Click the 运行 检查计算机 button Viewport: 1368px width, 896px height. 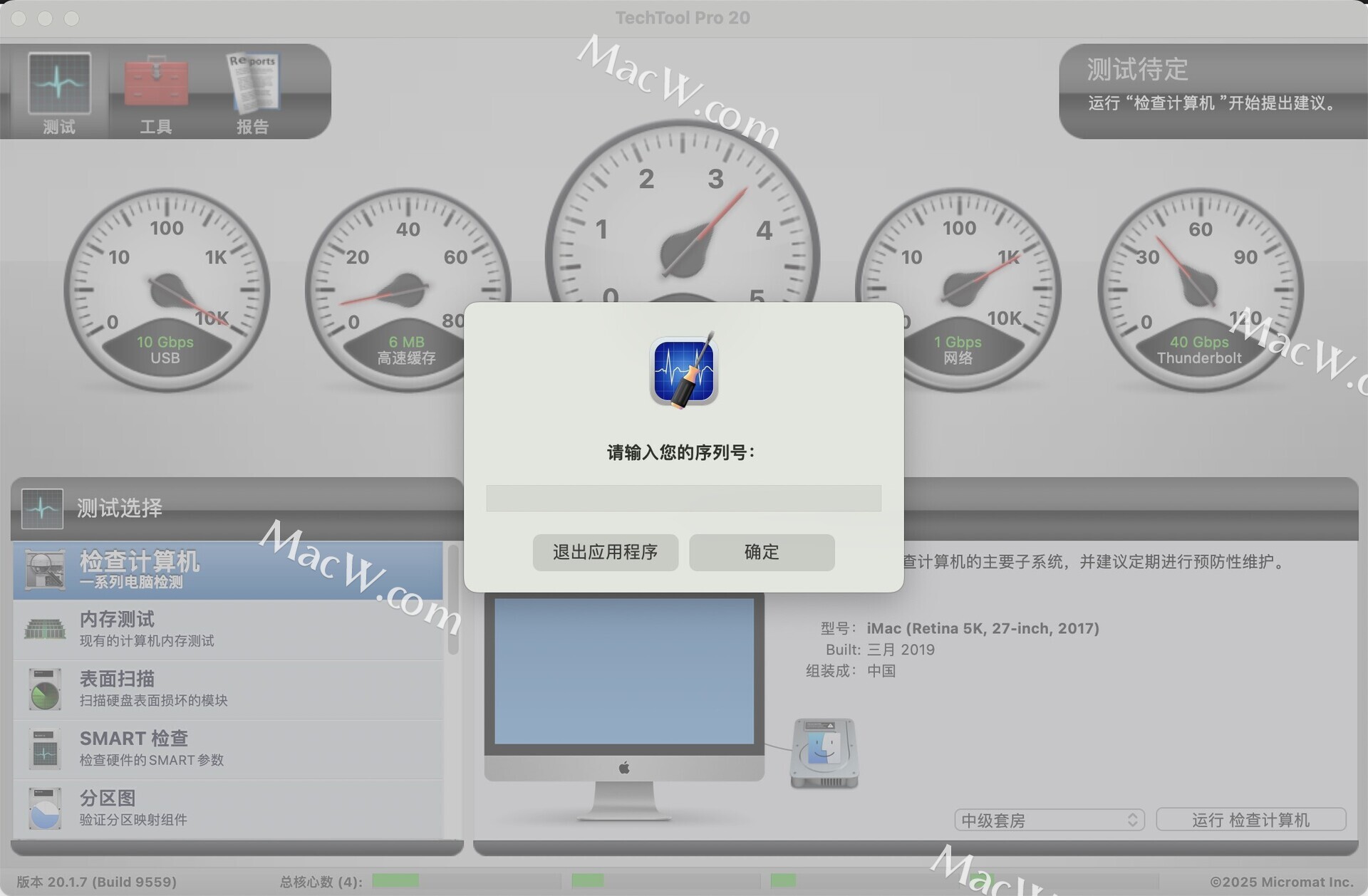point(1251,820)
